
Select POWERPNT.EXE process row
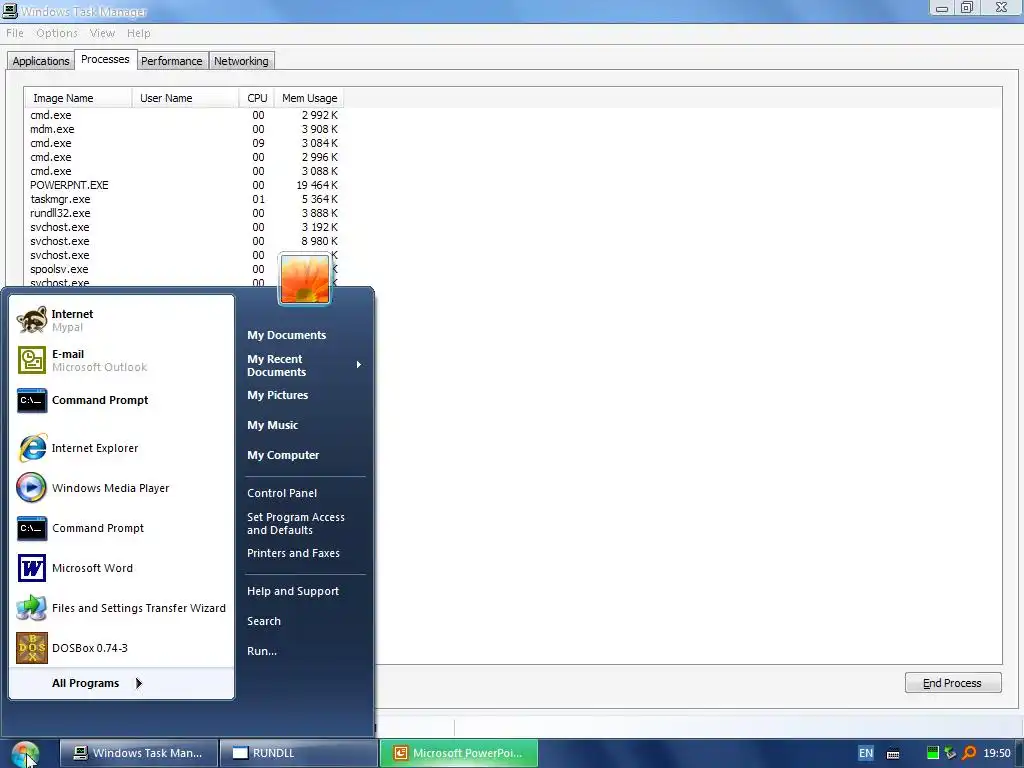coord(184,185)
